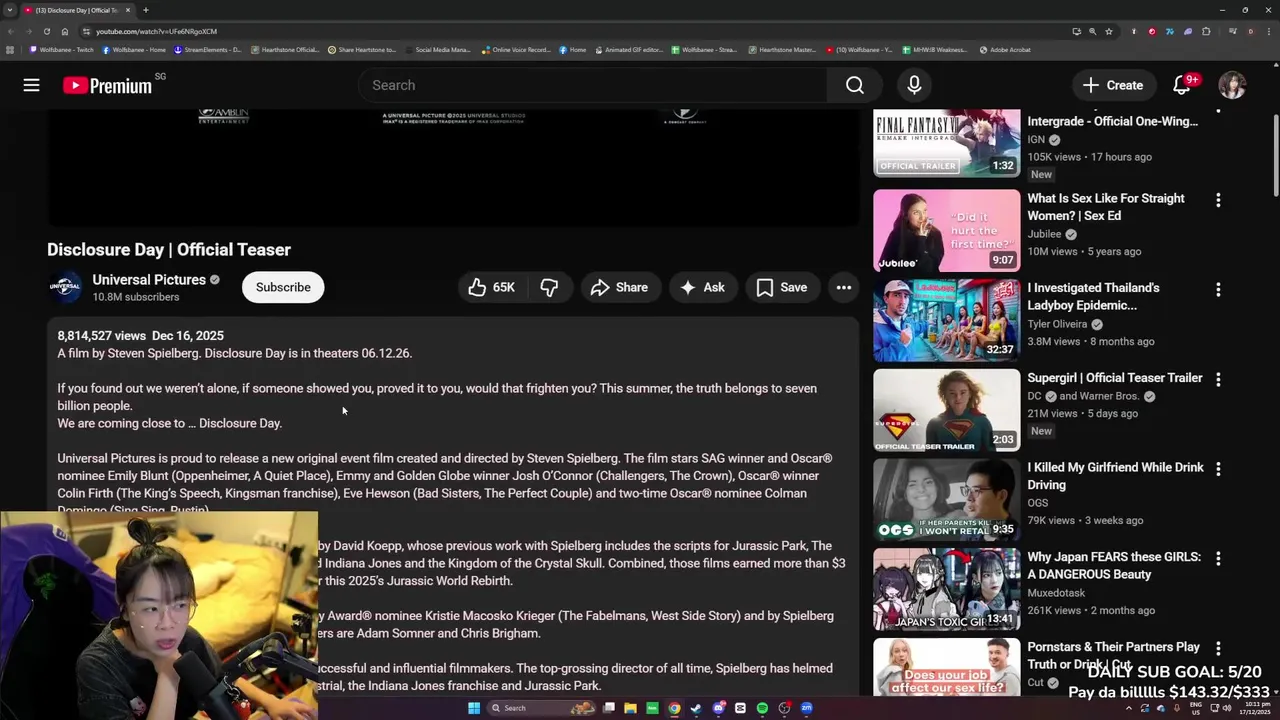The width and height of the screenshot is (1280, 720).
Task: Open options for Why Japan FEARS video
Action: pos(1218,559)
